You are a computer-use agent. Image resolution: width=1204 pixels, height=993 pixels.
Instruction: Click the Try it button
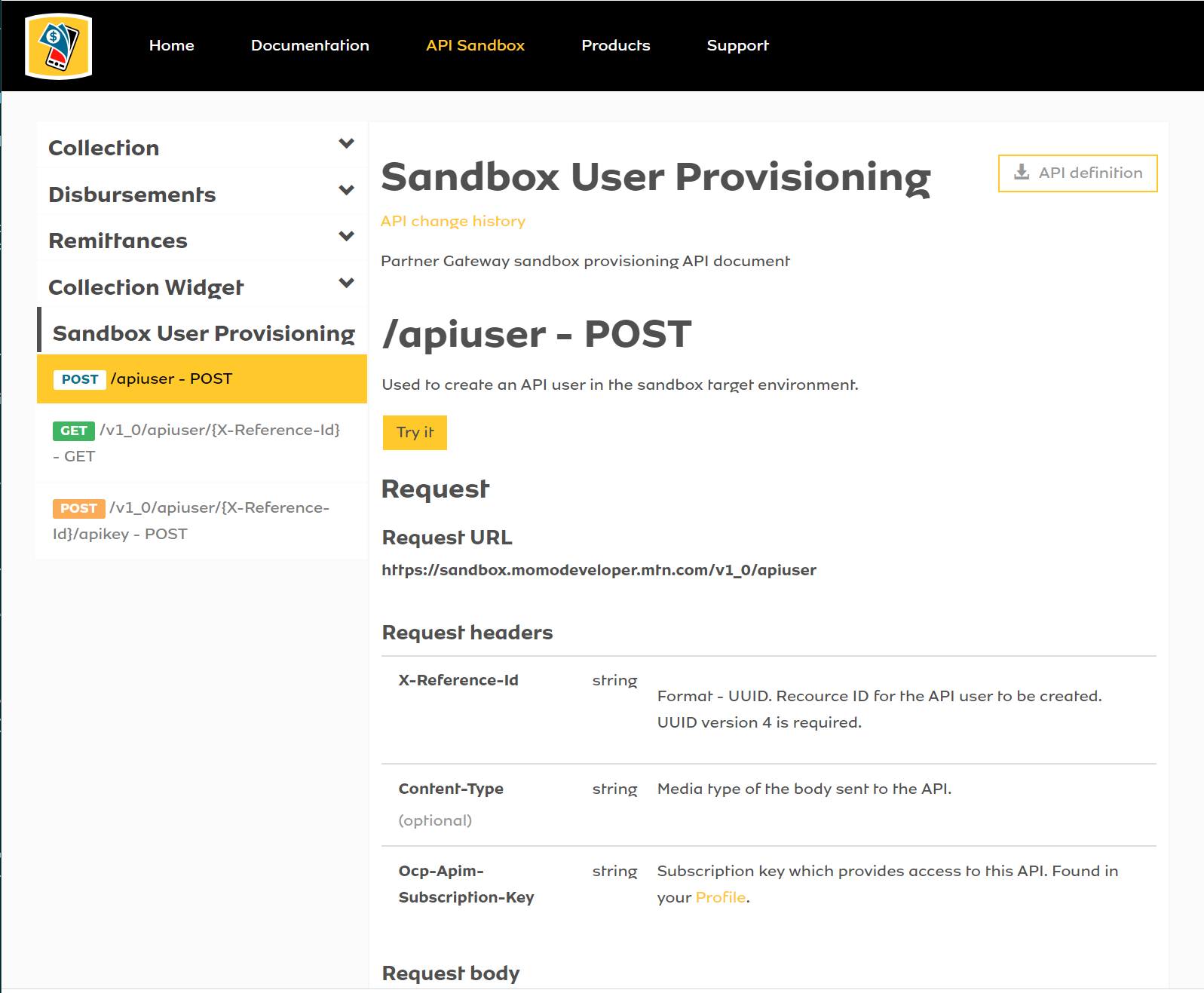click(x=415, y=433)
